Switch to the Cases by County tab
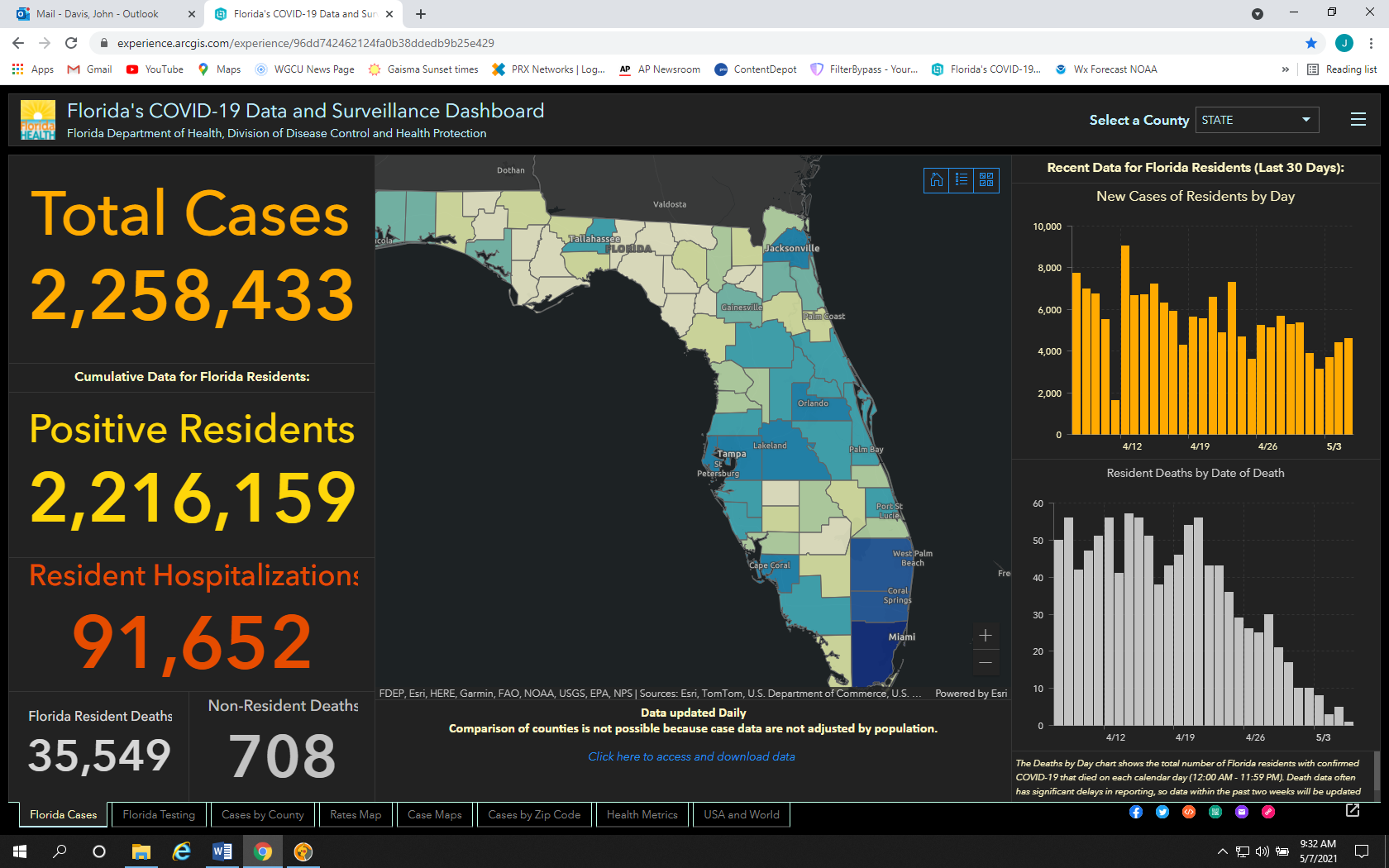Screen dimensions: 1389x868 coord(263,815)
